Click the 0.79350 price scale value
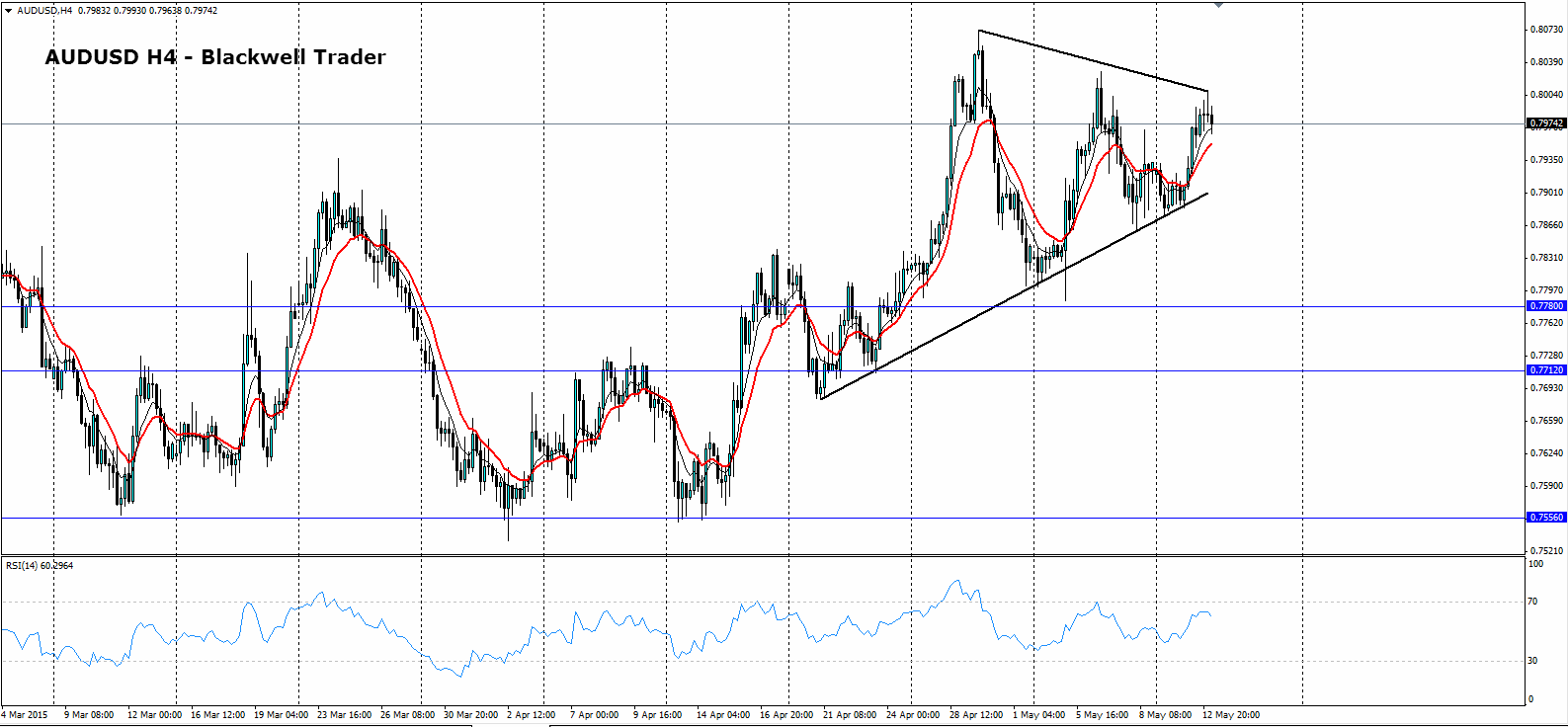The width and height of the screenshot is (1568, 727). tap(1546, 160)
